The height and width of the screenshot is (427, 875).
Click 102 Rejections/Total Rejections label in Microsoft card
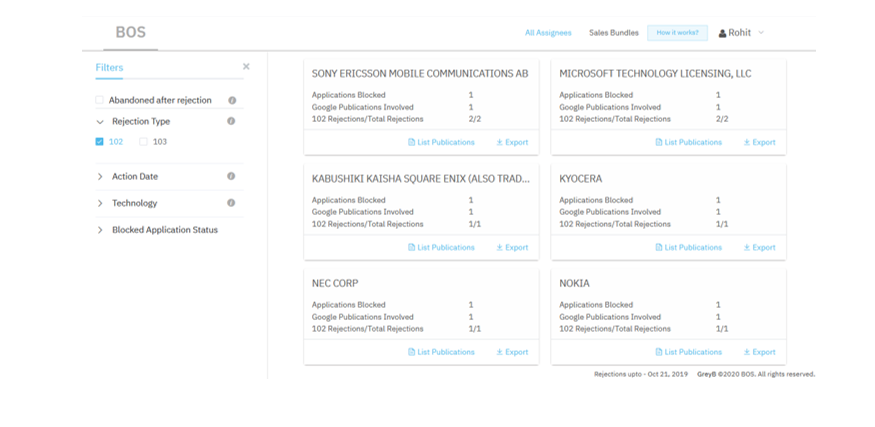[615, 119]
